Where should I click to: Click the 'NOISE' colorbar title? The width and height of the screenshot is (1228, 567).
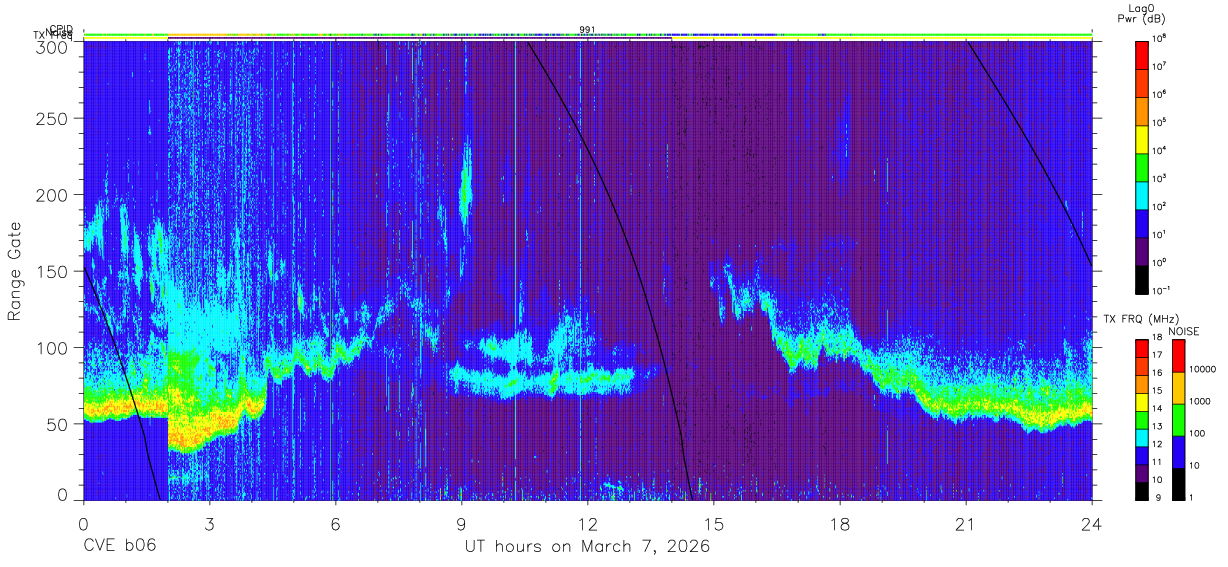1184,330
